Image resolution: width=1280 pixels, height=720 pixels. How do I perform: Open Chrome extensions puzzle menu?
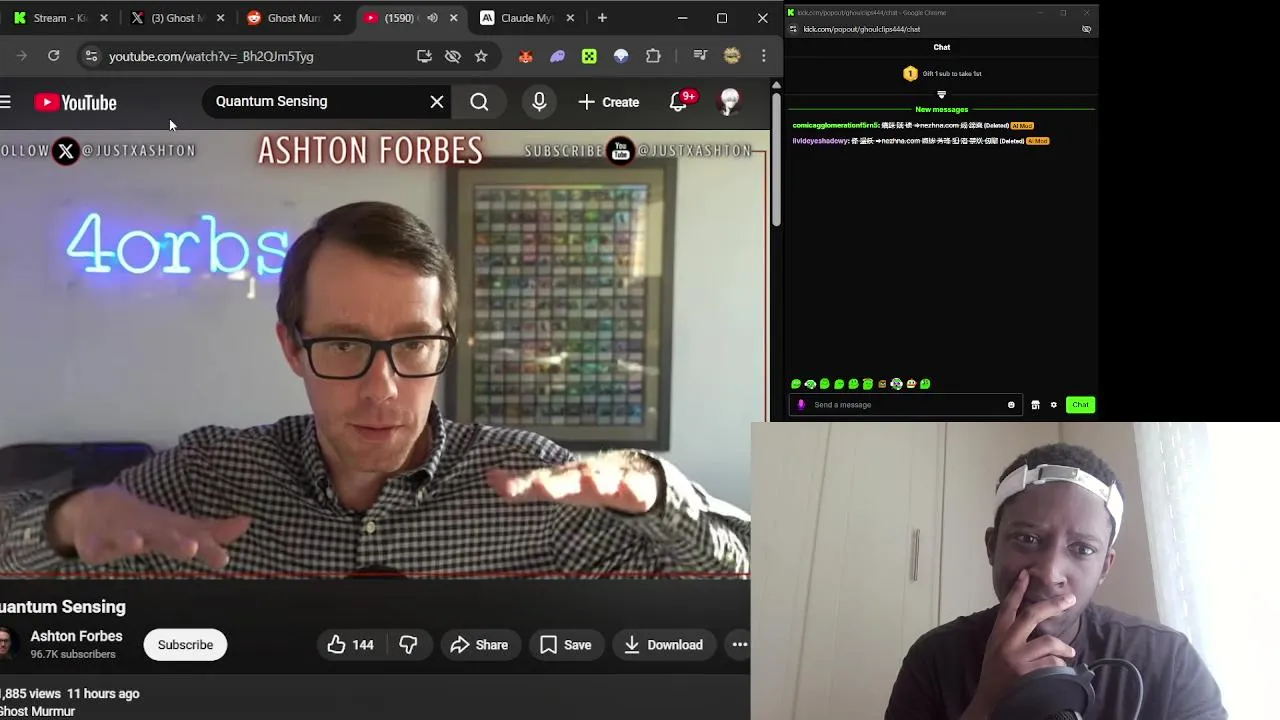tap(653, 56)
